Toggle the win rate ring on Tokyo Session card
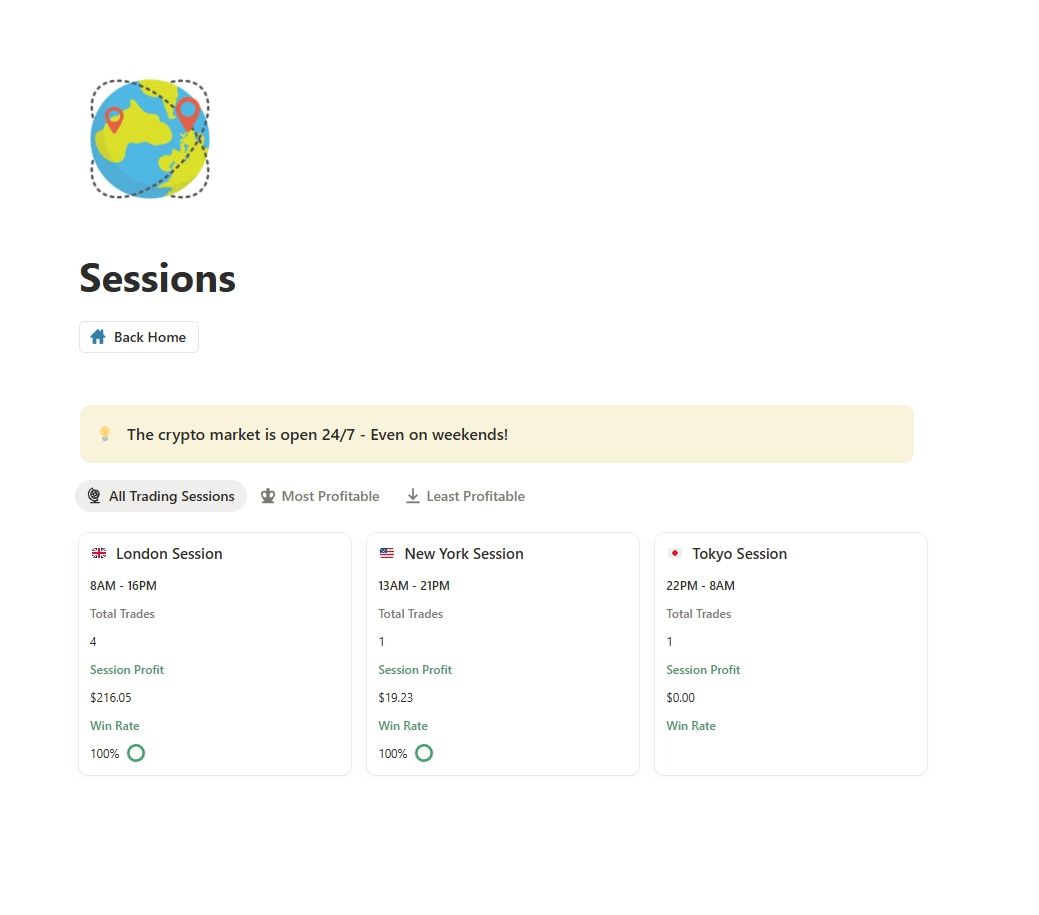The image size is (1039, 915). click(699, 752)
